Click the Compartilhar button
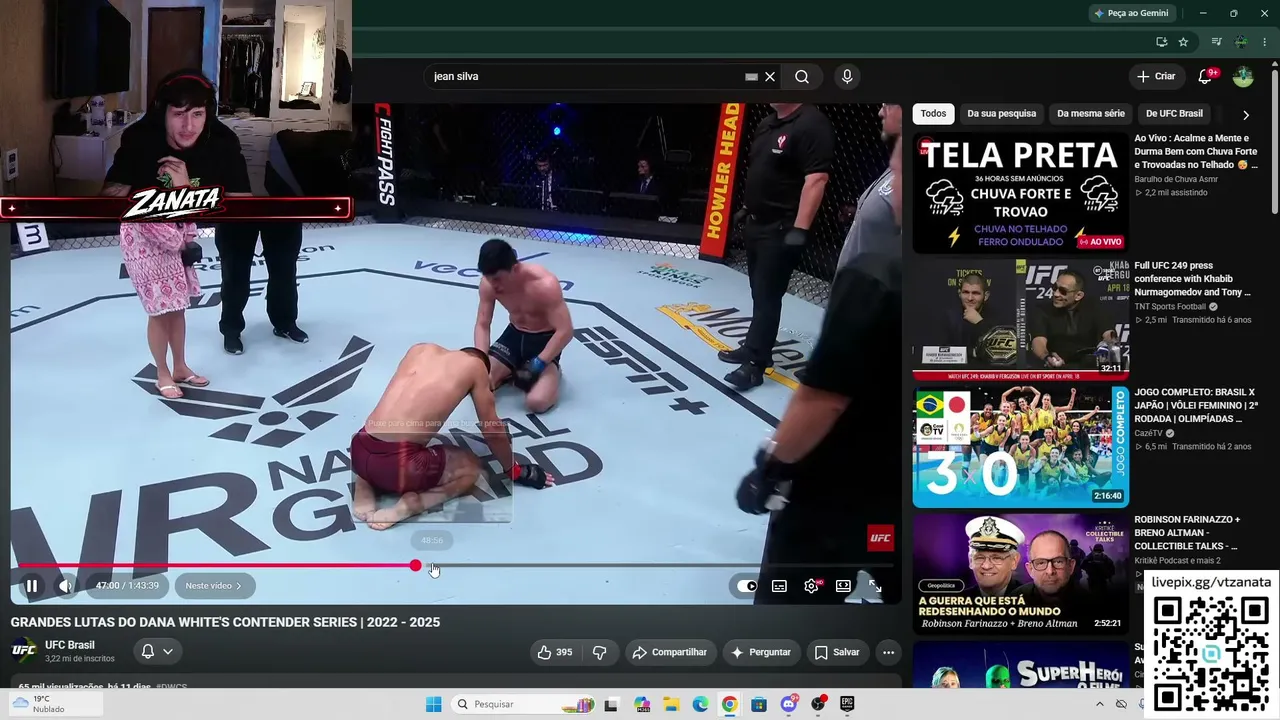 (x=670, y=652)
